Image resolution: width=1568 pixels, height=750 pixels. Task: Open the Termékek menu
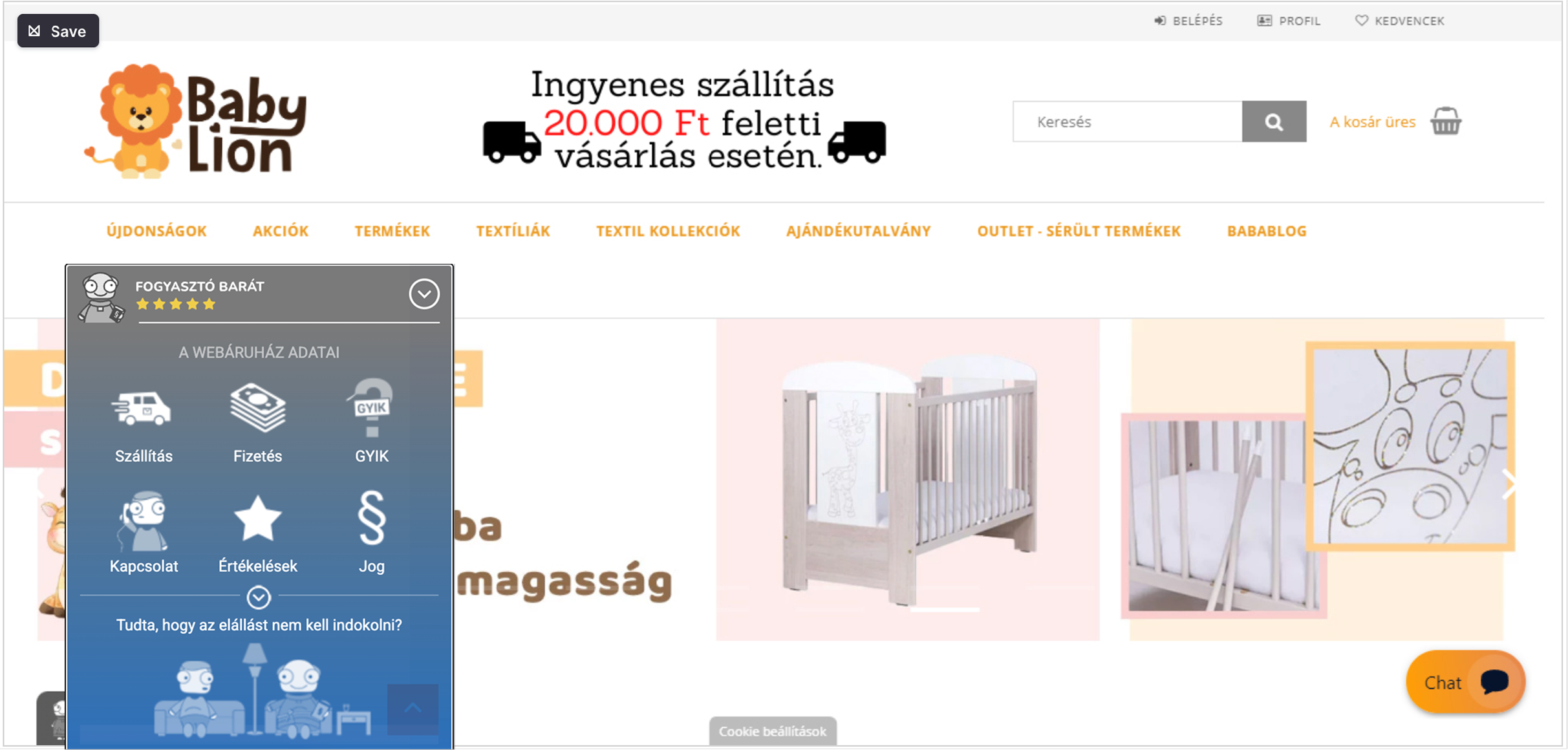click(x=392, y=231)
